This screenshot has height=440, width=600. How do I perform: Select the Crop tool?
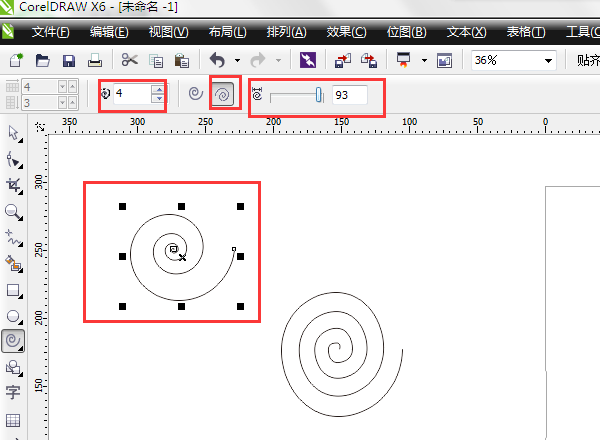point(14,186)
